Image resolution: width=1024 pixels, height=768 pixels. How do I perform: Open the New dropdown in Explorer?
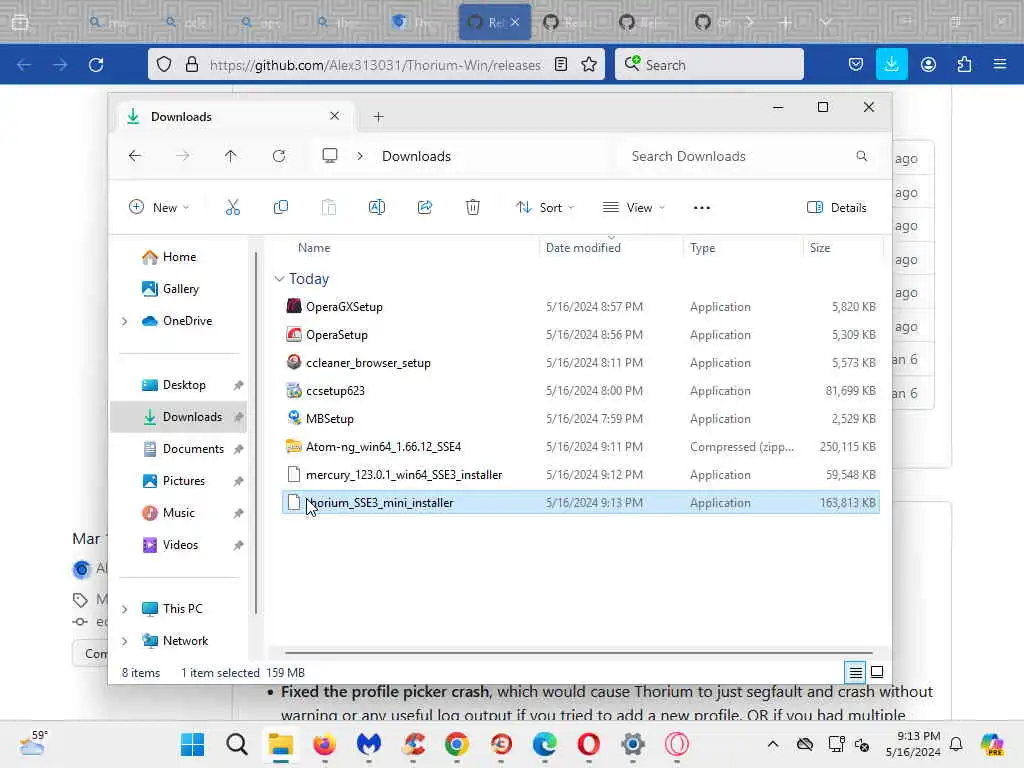tap(159, 208)
